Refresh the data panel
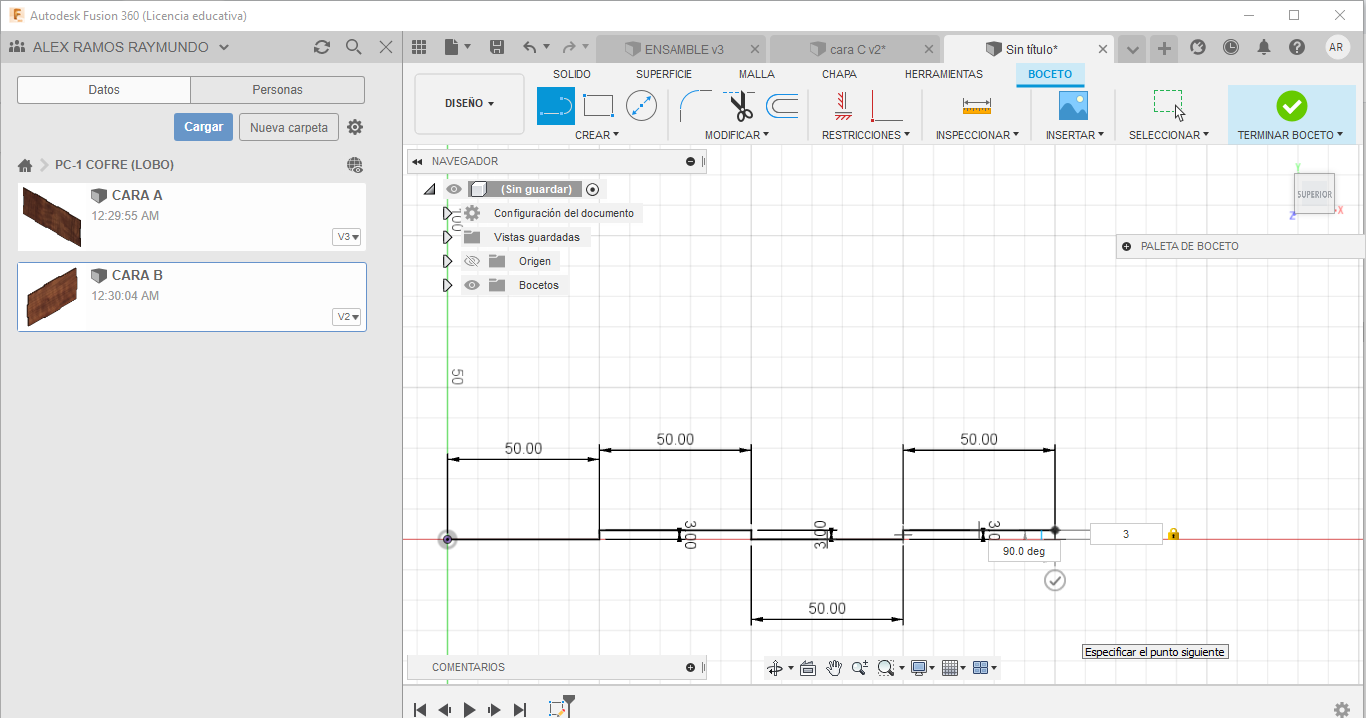 [x=321, y=47]
